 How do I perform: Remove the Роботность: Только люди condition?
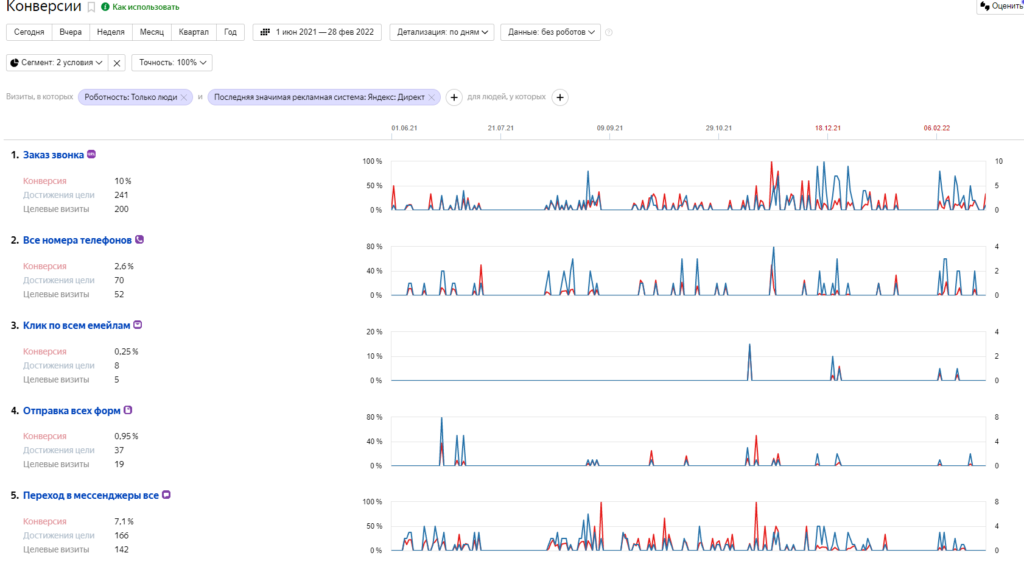tap(184, 97)
